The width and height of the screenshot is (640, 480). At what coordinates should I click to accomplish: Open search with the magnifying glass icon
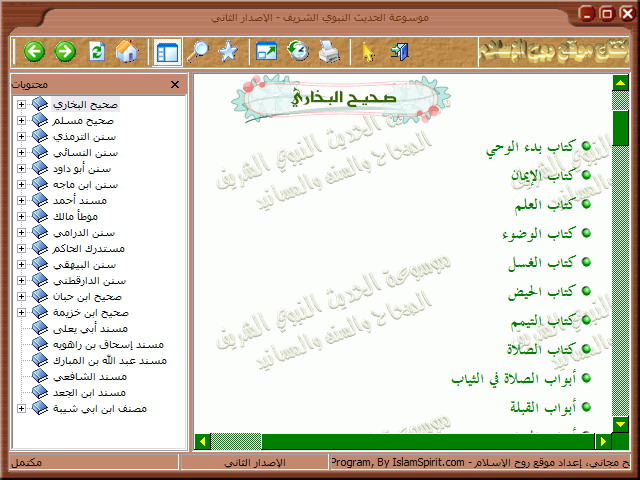coord(198,51)
